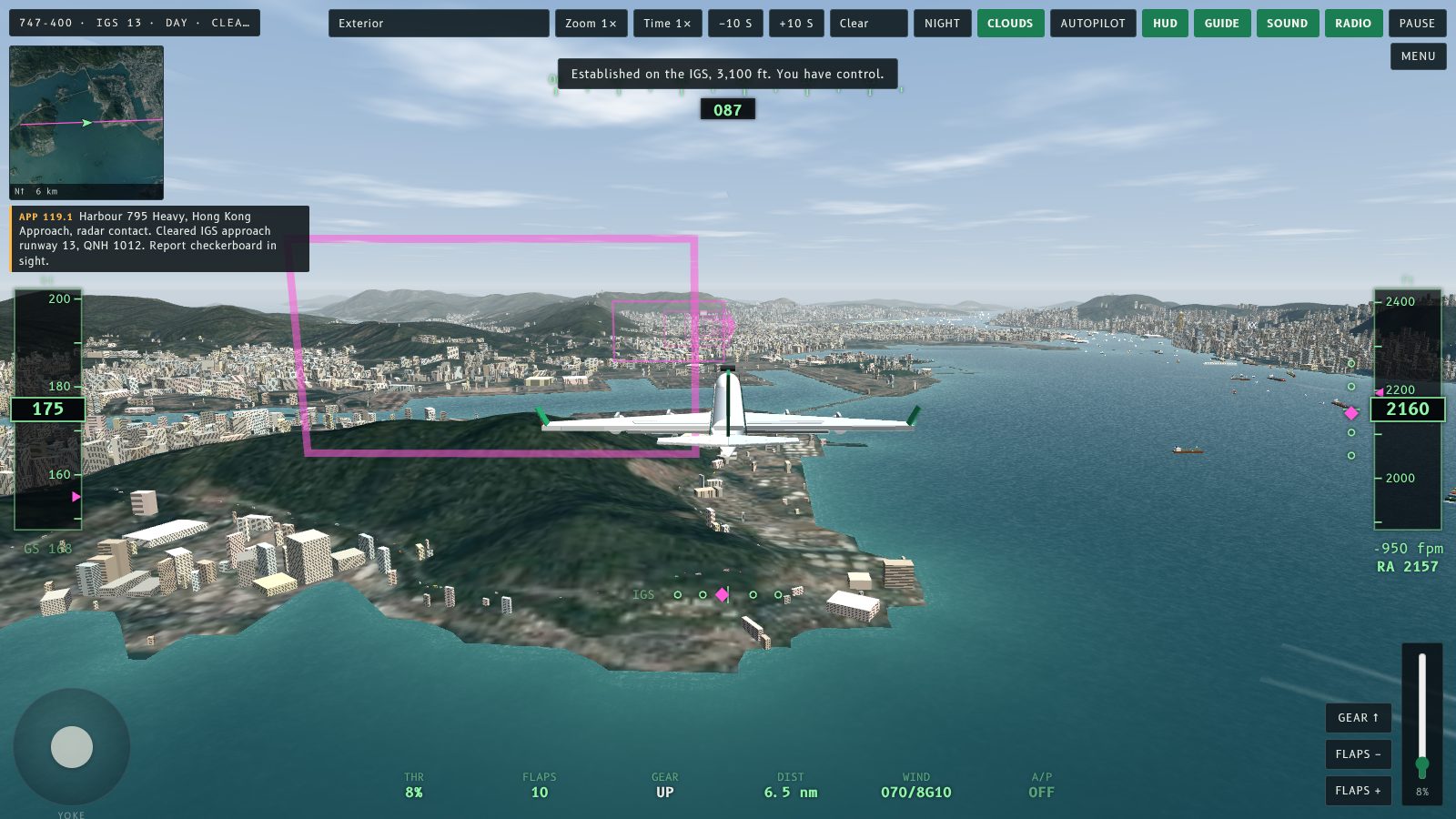1456x819 pixels.
Task: Click the THR 8% indicator
Action: click(414, 785)
